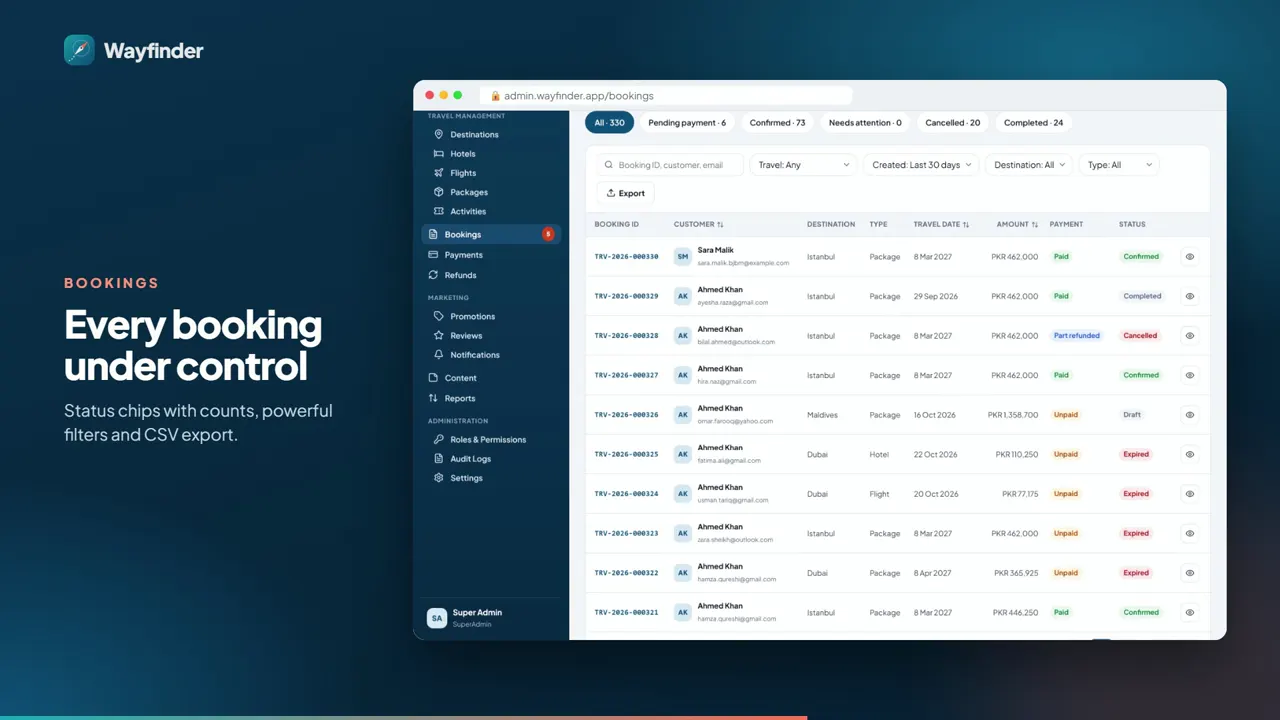
Task: Open the Super Admin profile at sidebar bottom
Action: click(490, 618)
